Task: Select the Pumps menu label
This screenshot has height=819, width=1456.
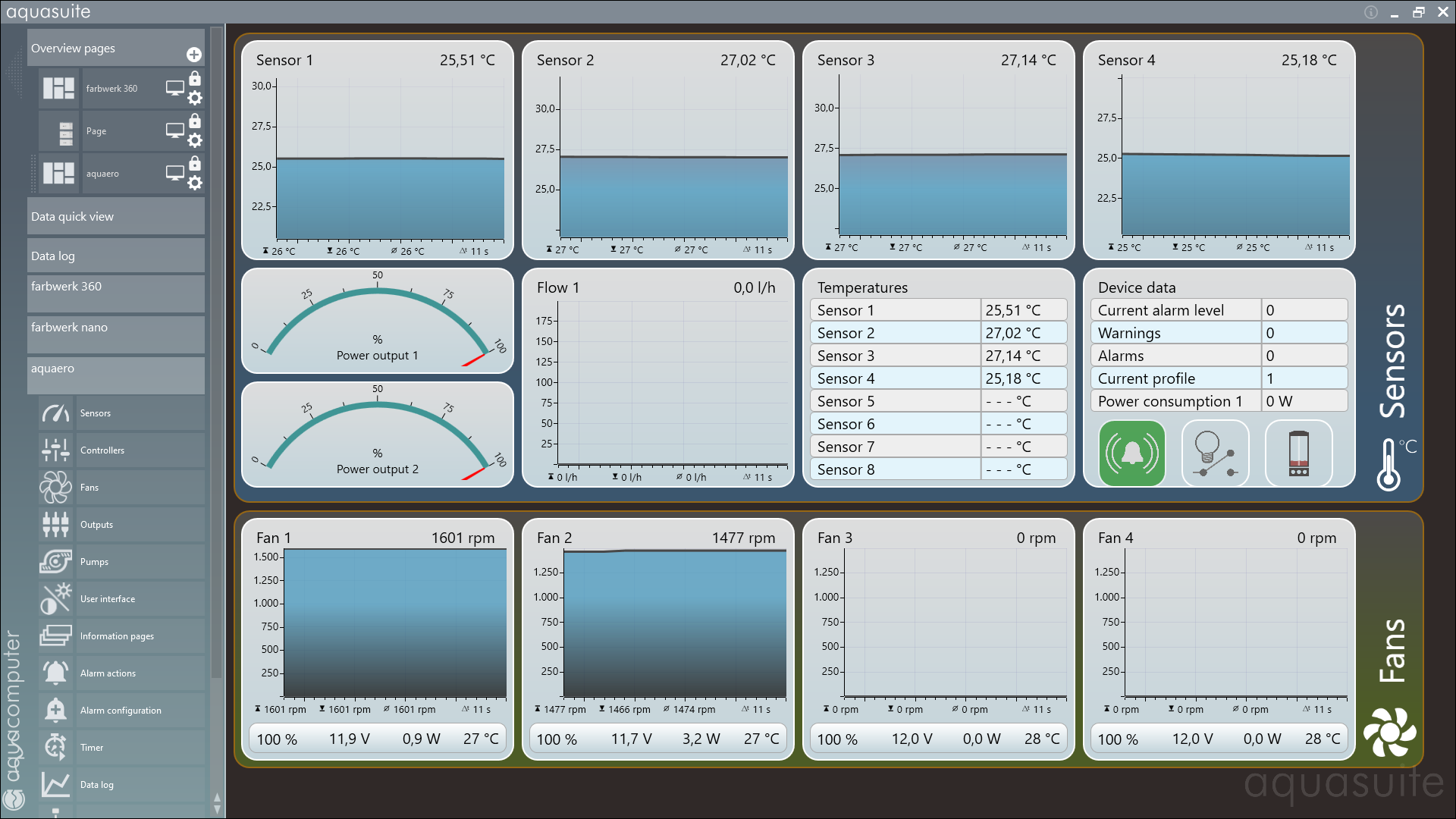Action: pyautogui.click(x=94, y=562)
